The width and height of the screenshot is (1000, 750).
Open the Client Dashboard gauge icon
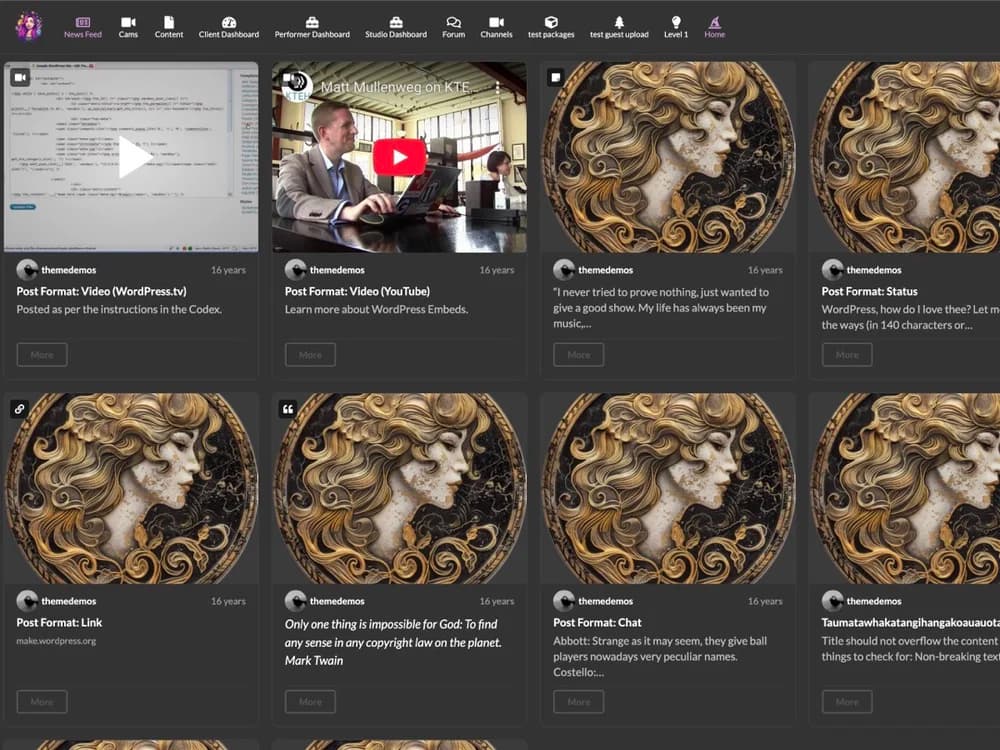[x=229, y=27]
